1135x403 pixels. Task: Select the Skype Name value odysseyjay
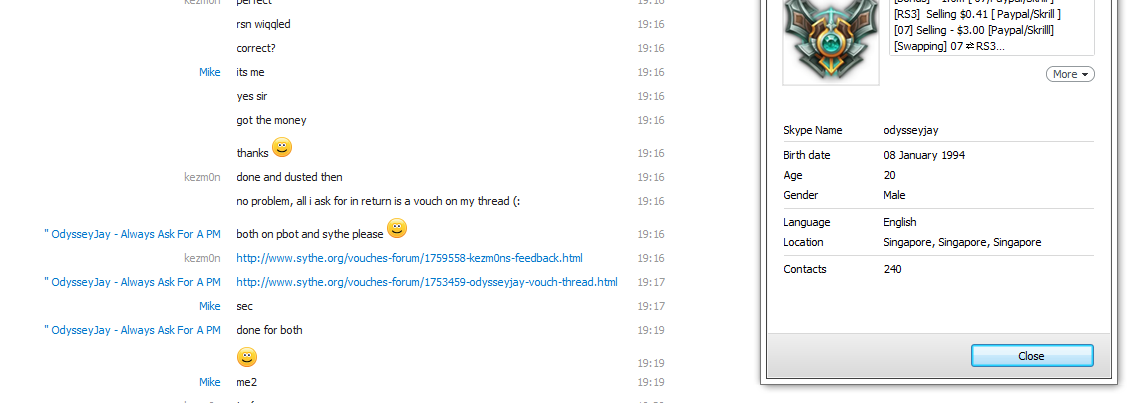click(x=911, y=131)
